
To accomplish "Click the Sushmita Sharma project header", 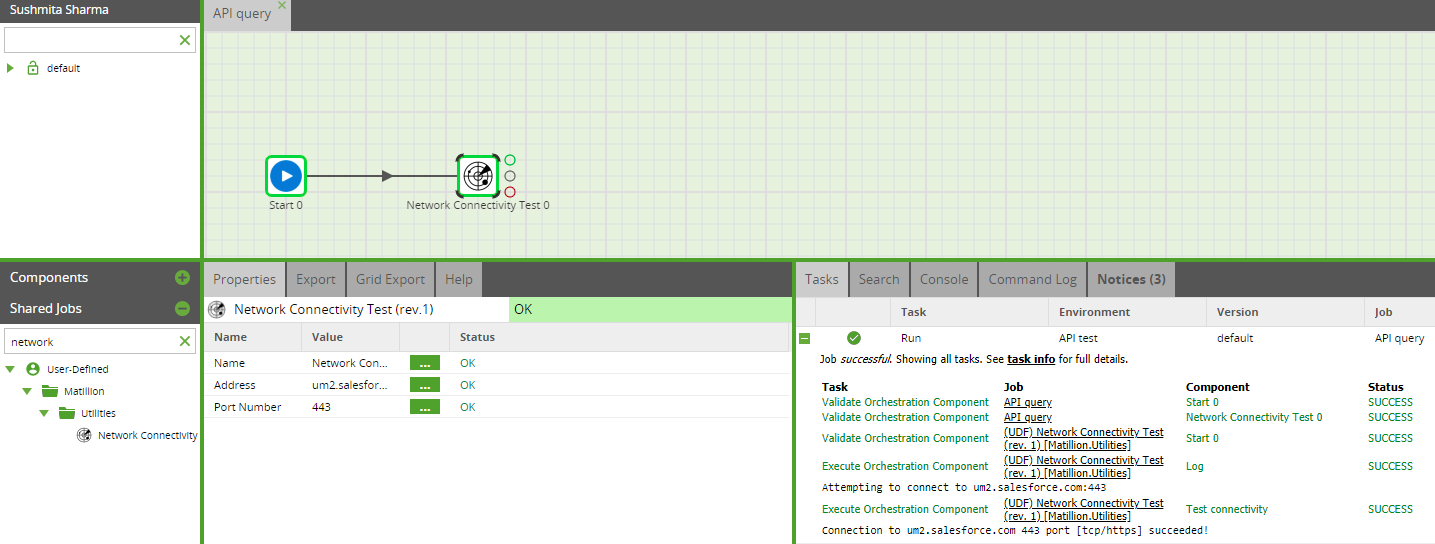I will pos(59,10).
